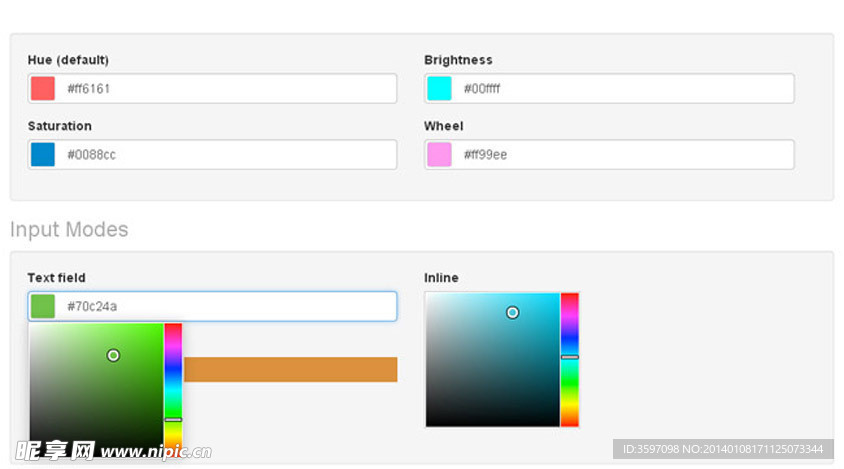
Task: Click the green swatch in Text field
Action: coord(42,306)
